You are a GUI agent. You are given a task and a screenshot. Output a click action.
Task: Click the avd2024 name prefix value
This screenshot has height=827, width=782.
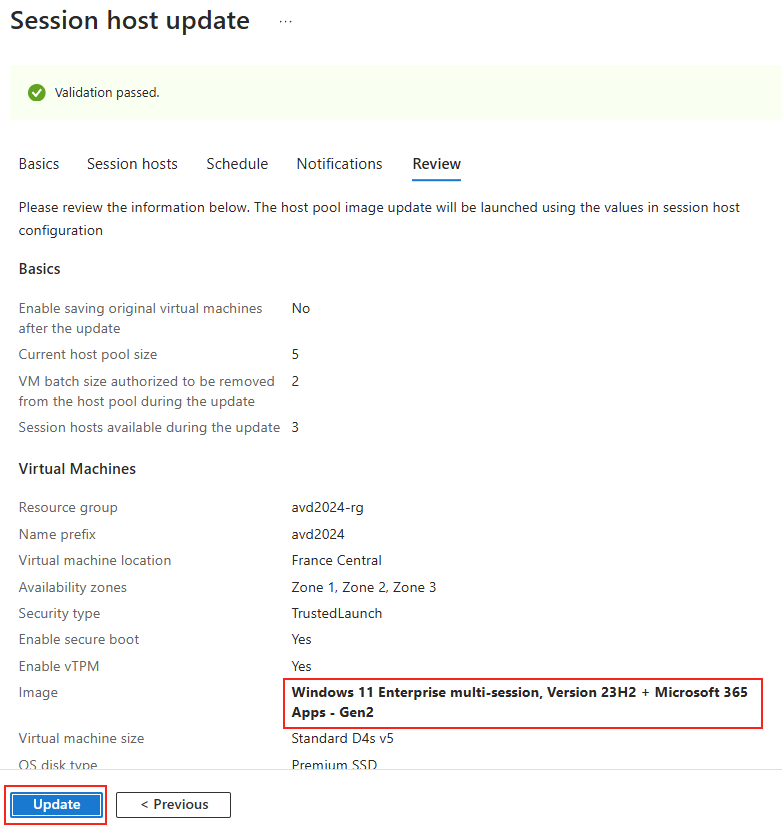(318, 534)
